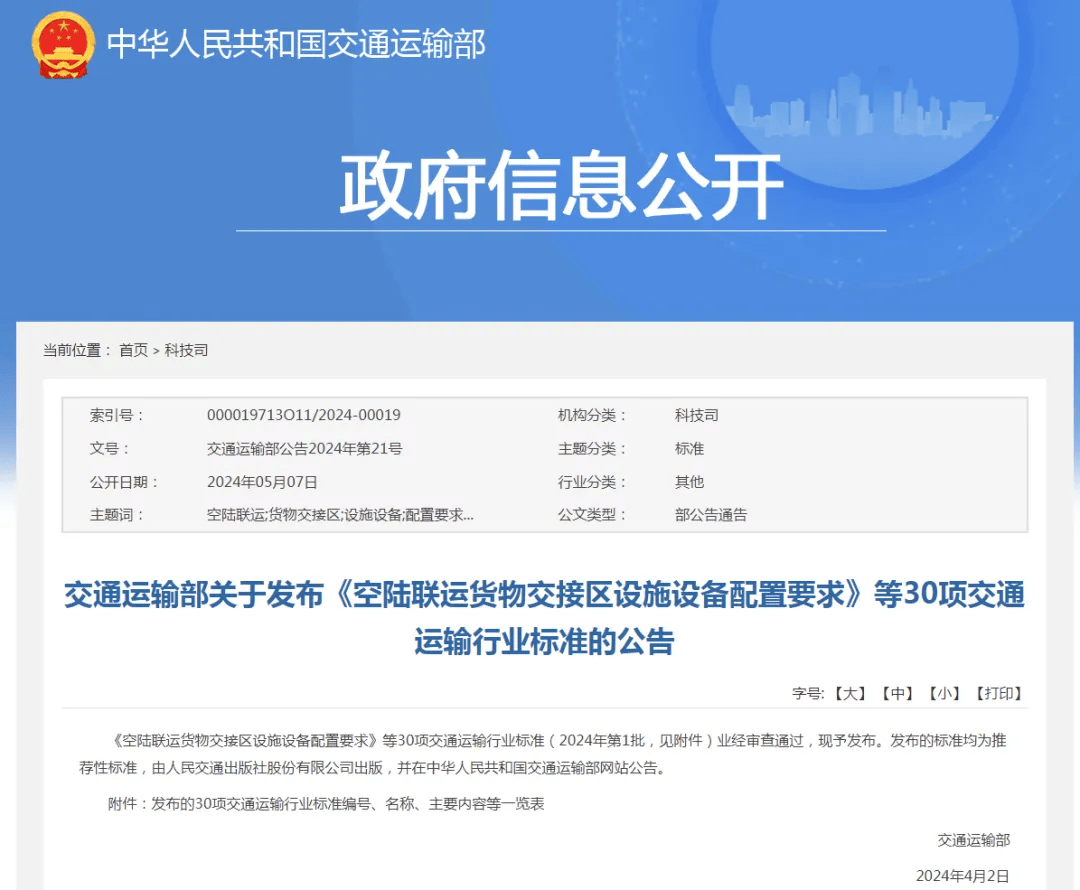
Task: Click the 主题分类 value 标准
Action: (689, 449)
